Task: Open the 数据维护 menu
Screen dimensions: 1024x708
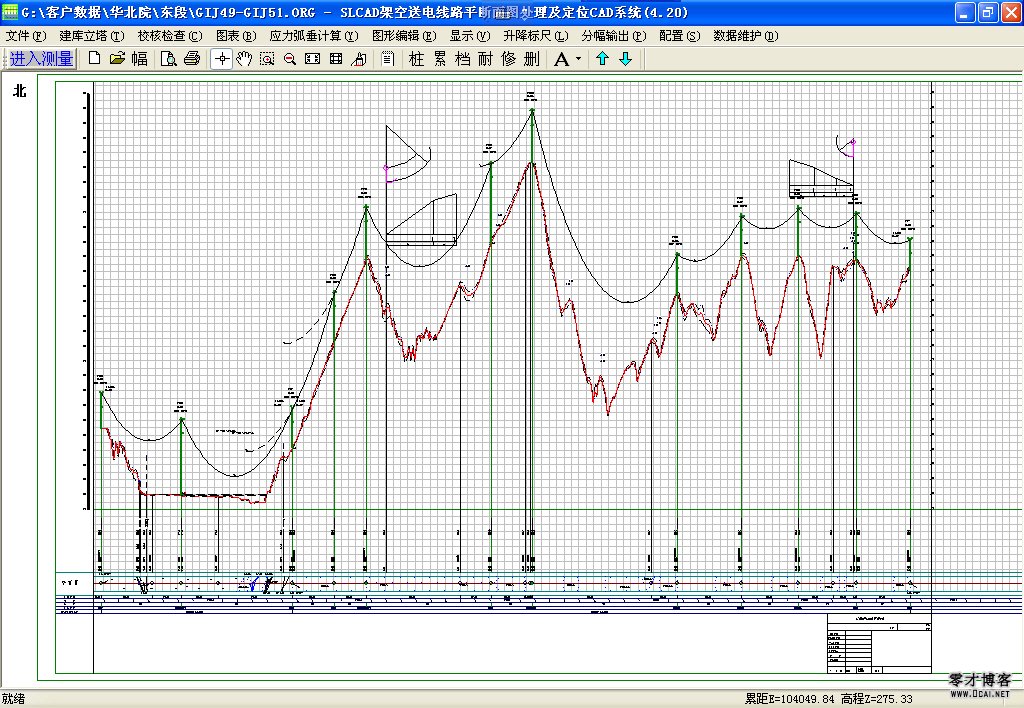Action: [x=745, y=35]
